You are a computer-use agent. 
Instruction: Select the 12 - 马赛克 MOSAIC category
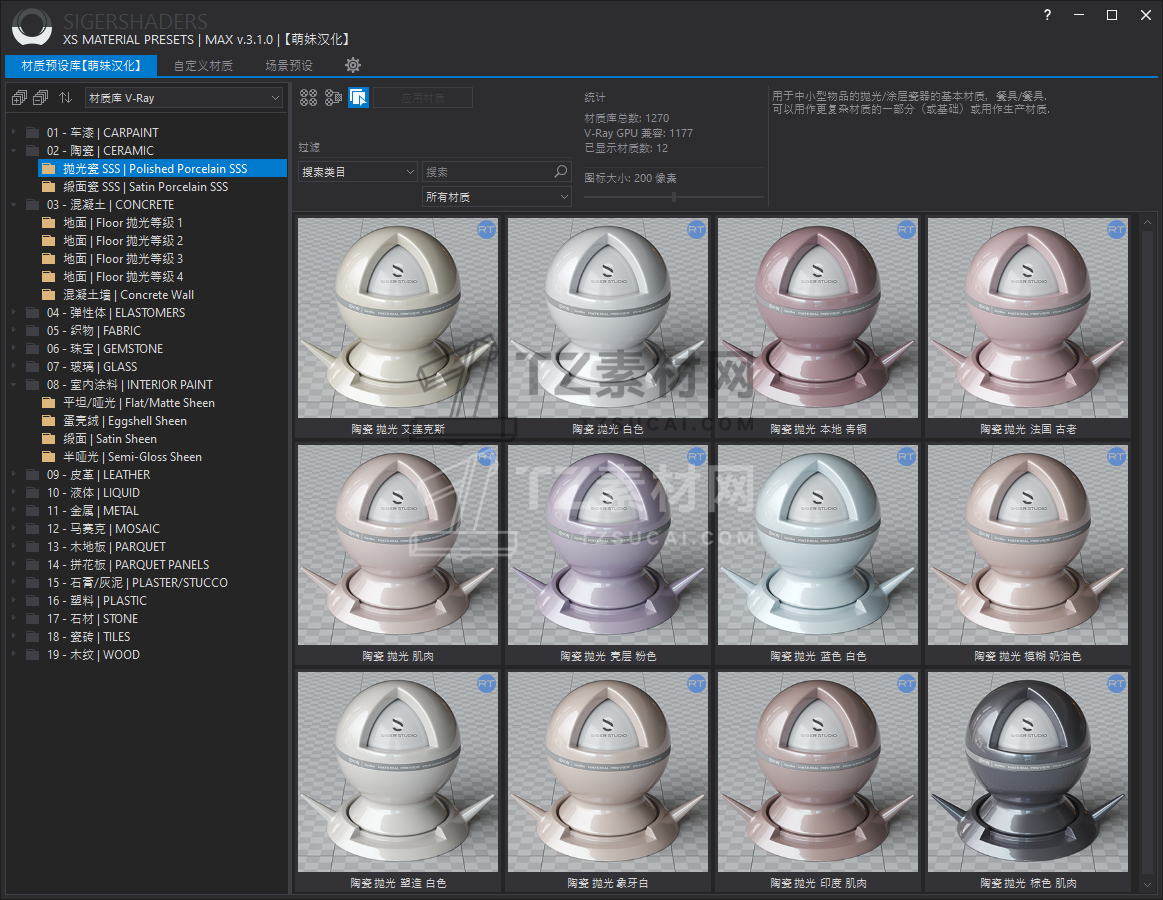pos(102,529)
